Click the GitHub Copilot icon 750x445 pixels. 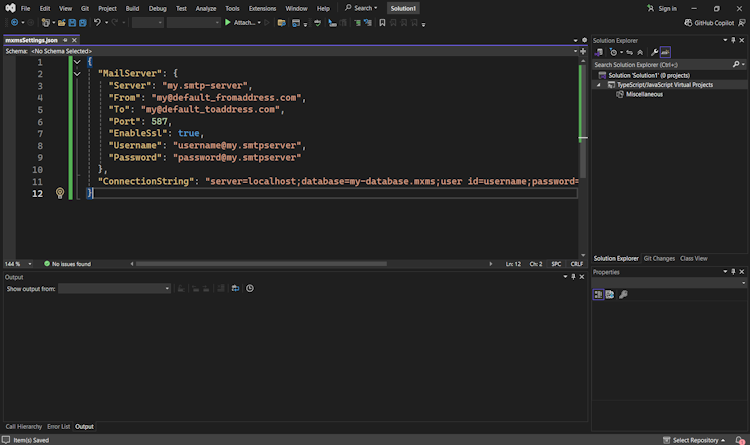click(687, 21)
